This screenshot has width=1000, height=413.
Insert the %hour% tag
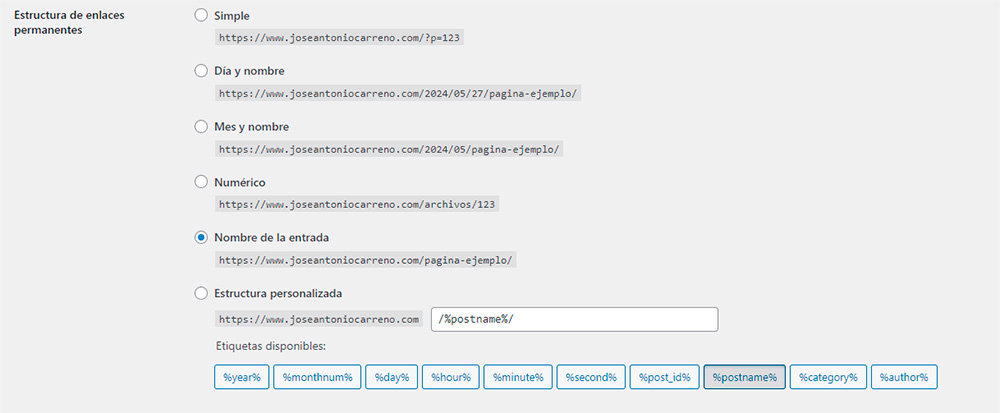point(450,377)
